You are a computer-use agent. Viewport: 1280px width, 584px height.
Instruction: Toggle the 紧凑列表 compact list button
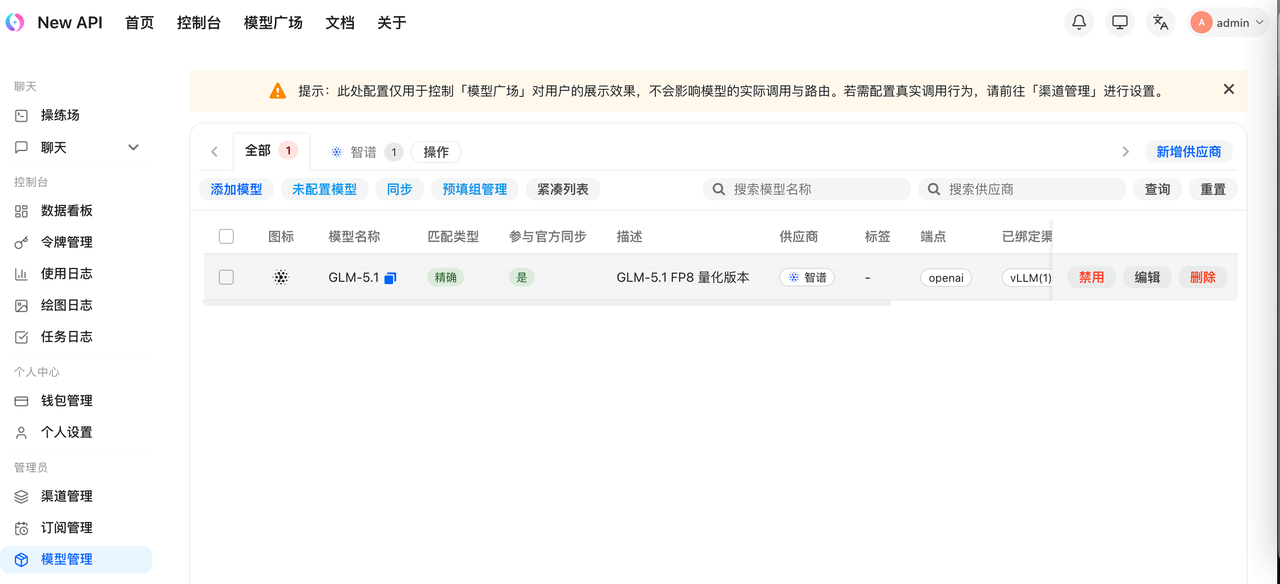point(563,189)
